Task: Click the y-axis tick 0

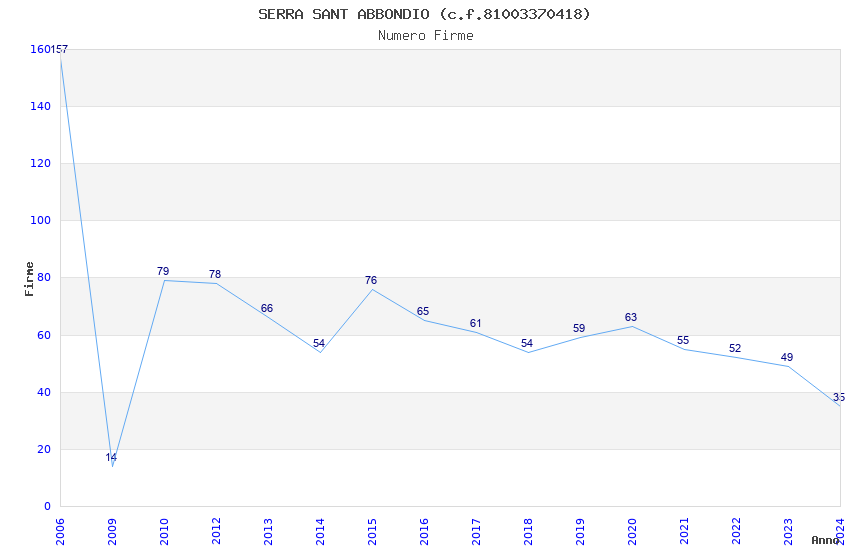Action: pos(47,506)
